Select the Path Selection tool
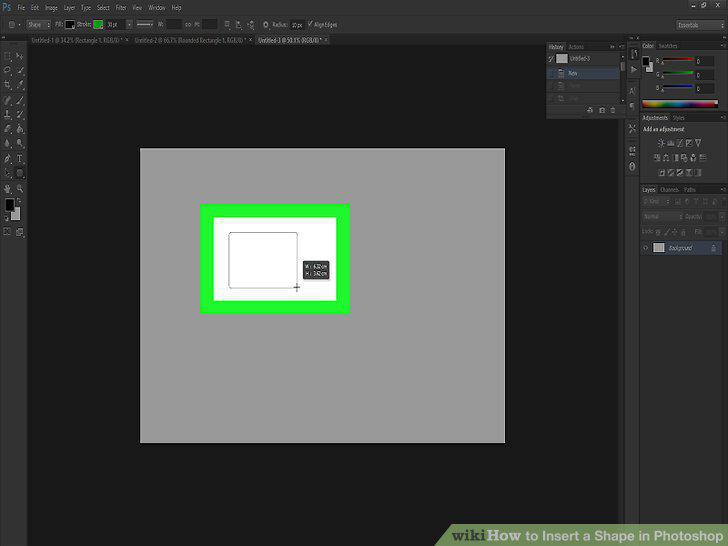Screen dimensions: 728x546 (7, 174)
